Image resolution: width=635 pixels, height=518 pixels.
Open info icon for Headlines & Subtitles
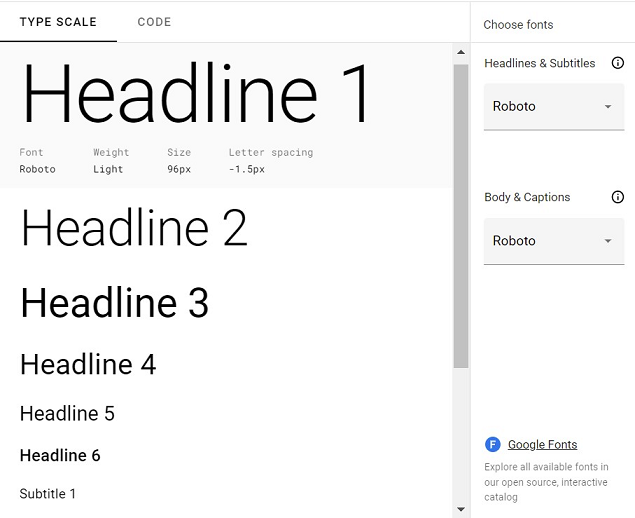[617, 63]
